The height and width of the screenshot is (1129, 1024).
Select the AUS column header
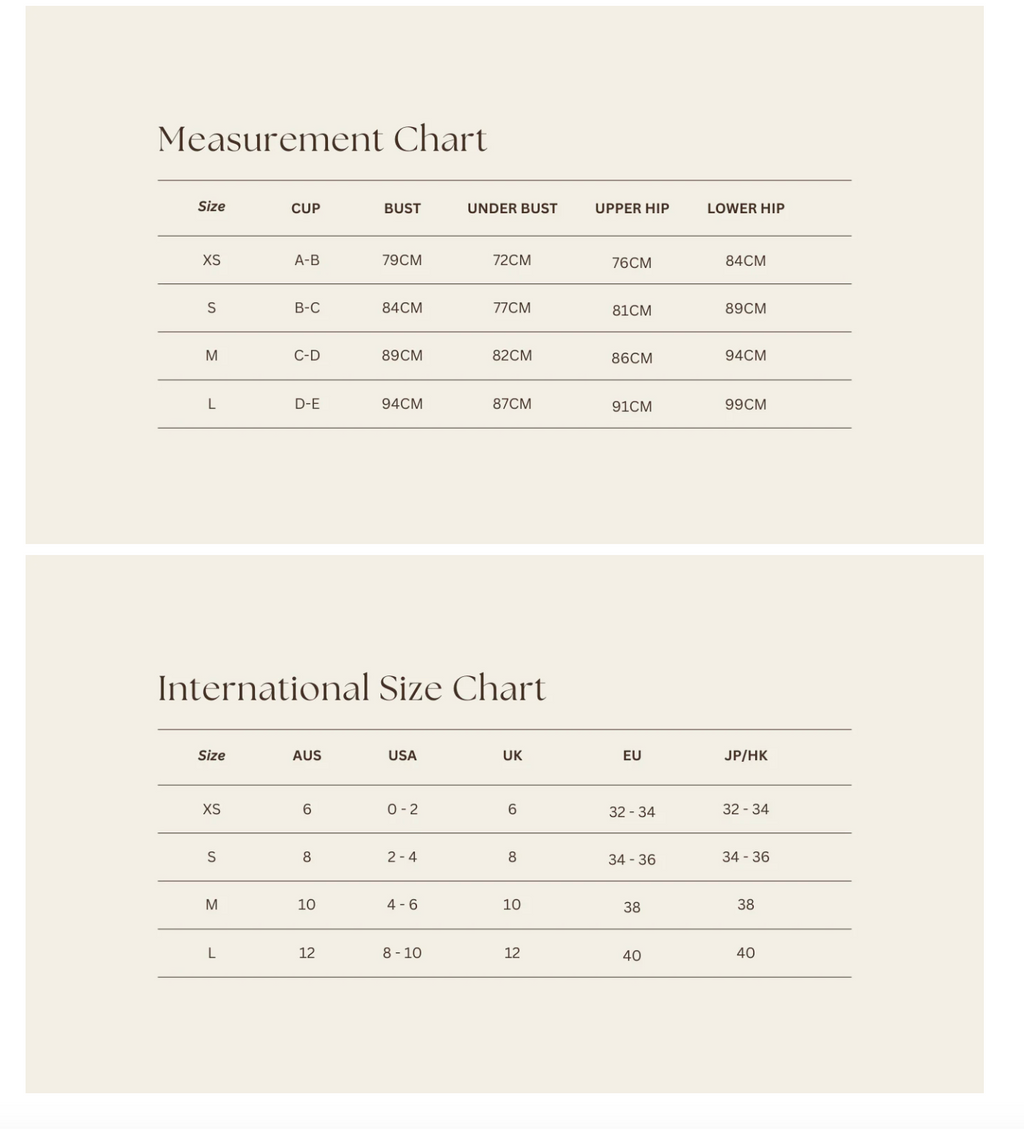coord(307,756)
